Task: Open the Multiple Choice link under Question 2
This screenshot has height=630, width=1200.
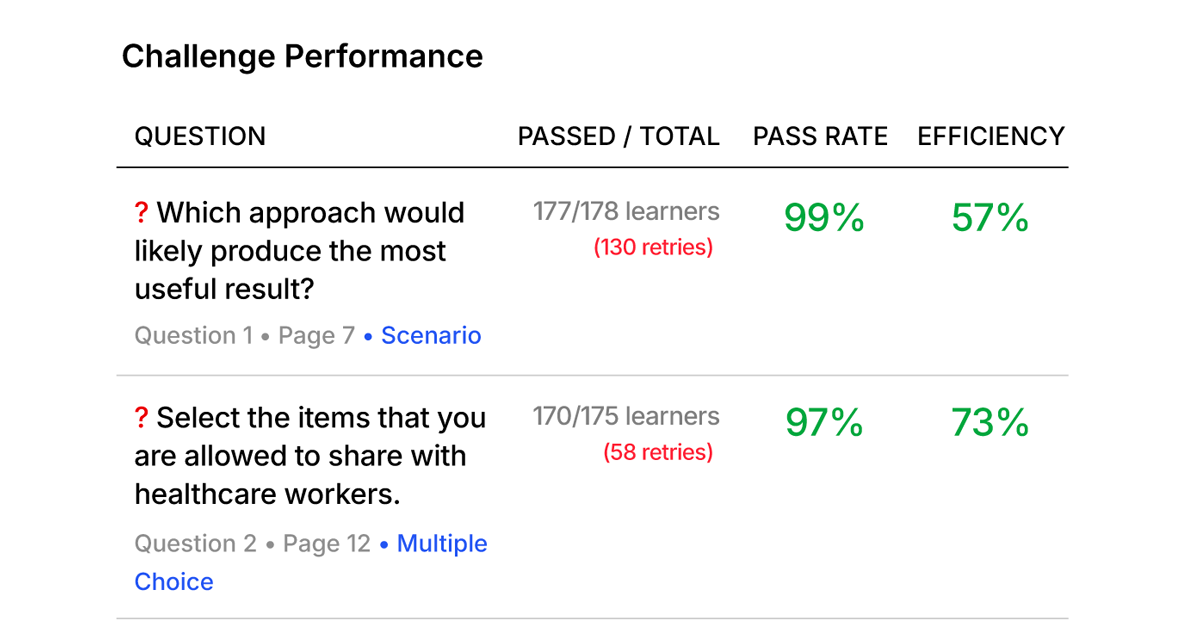Action: (311, 563)
